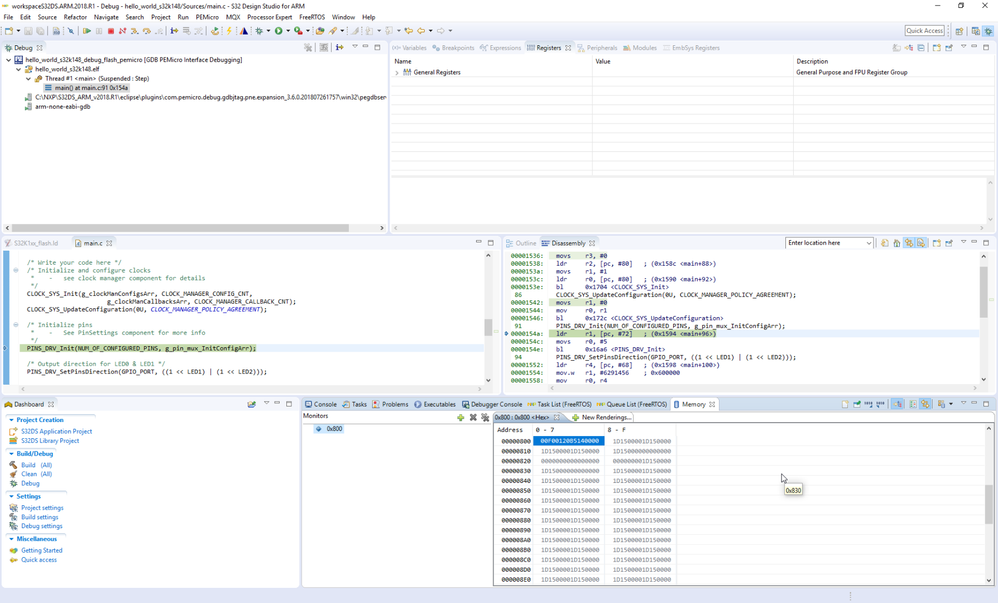Toggle Split Pane in Memory view
Image resolution: width=998 pixels, height=603 pixels.
[x=913, y=404]
